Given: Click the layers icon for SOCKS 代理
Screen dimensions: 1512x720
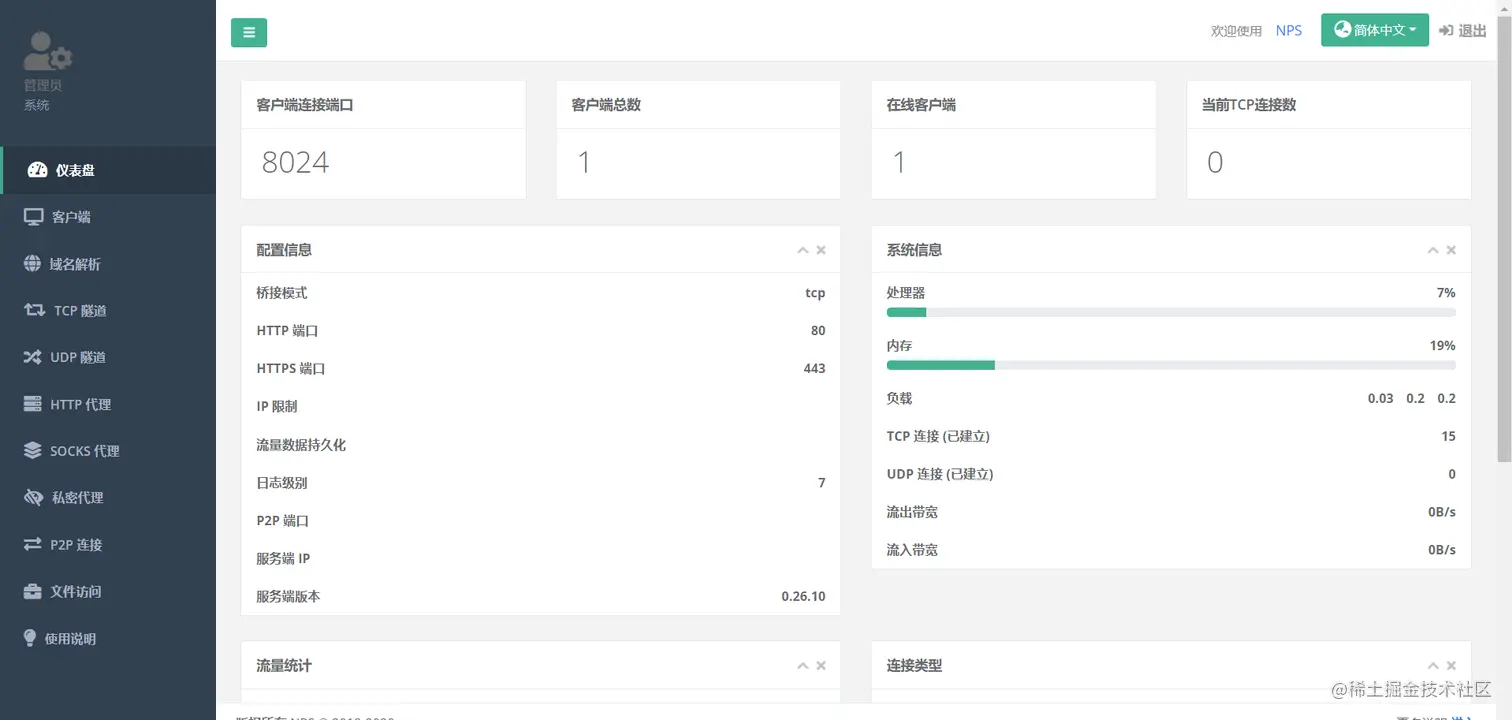Looking at the screenshot, I should (32, 451).
